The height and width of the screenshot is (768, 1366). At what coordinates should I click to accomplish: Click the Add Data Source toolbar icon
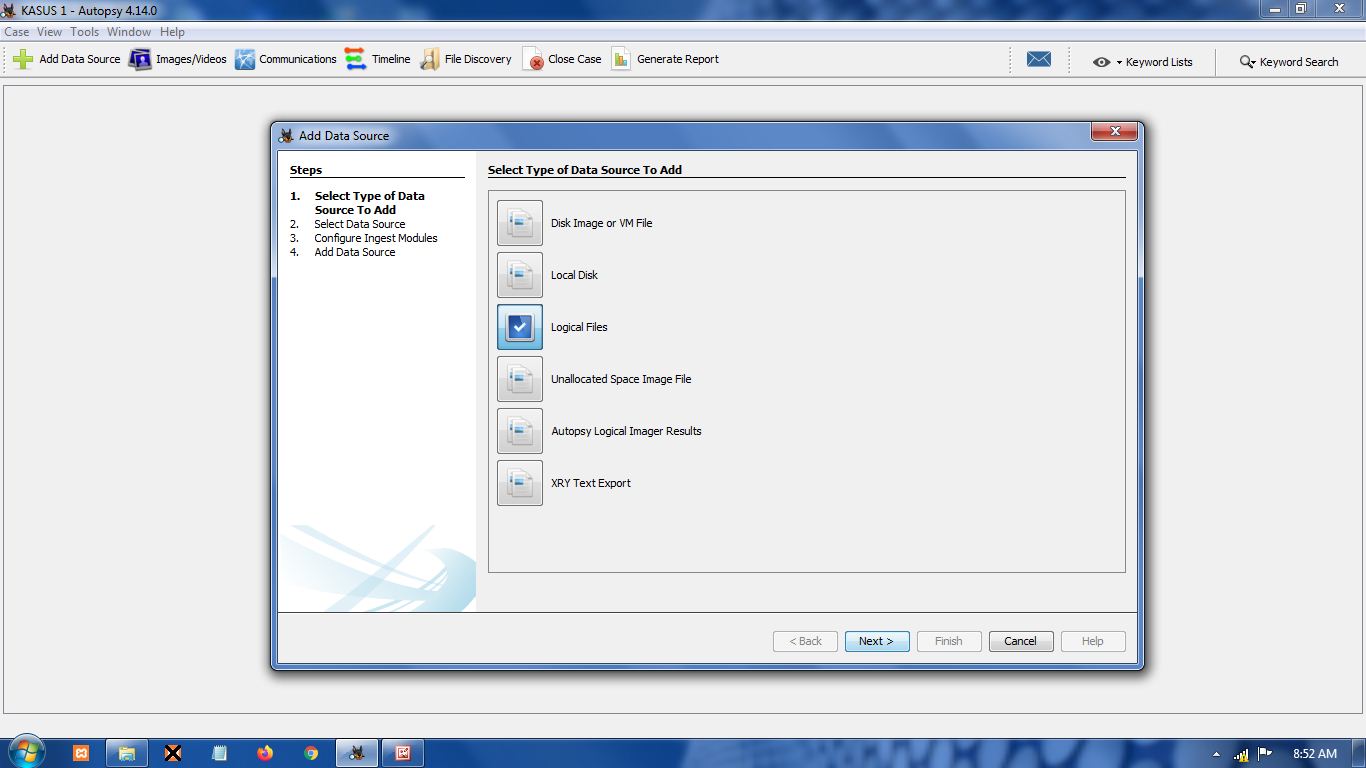tap(24, 59)
